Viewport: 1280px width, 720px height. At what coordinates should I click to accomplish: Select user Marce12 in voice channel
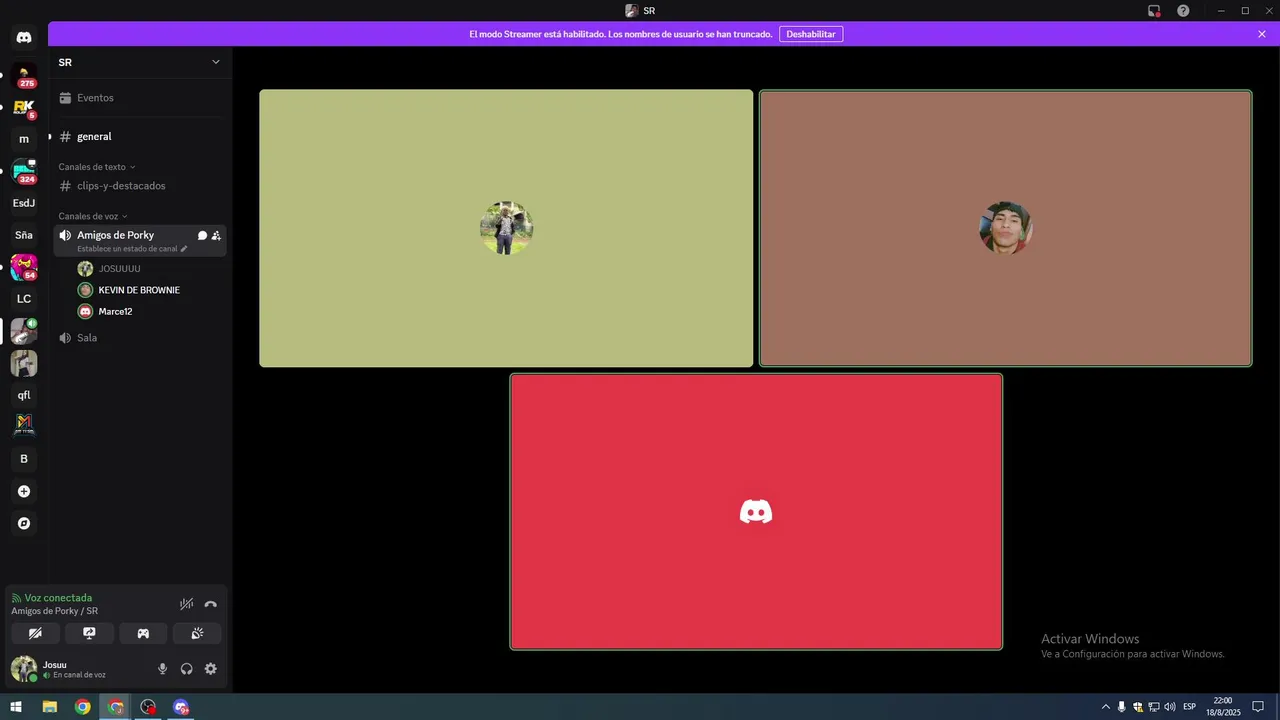(150, 312)
